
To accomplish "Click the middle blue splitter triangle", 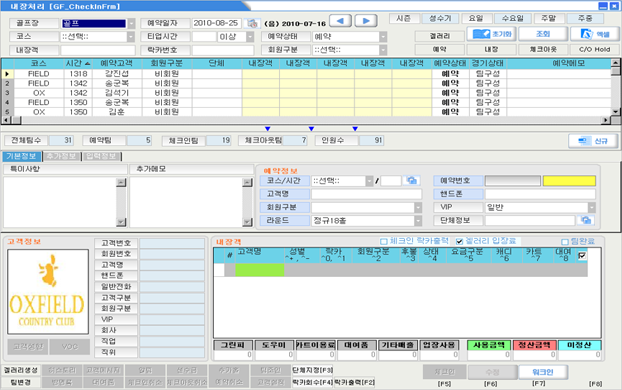I will tap(311, 129).
